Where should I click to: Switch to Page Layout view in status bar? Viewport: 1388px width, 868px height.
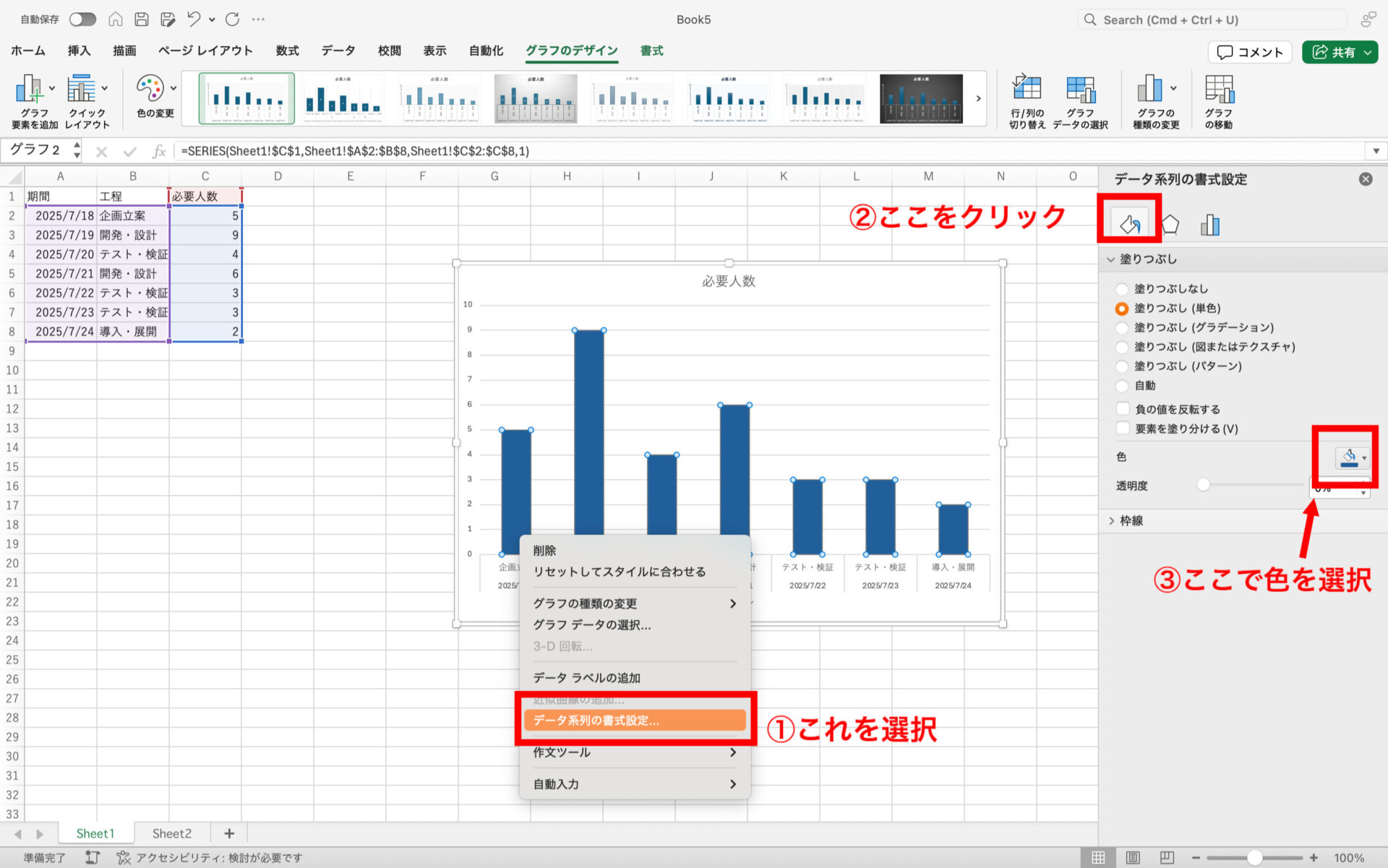coord(1133,858)
